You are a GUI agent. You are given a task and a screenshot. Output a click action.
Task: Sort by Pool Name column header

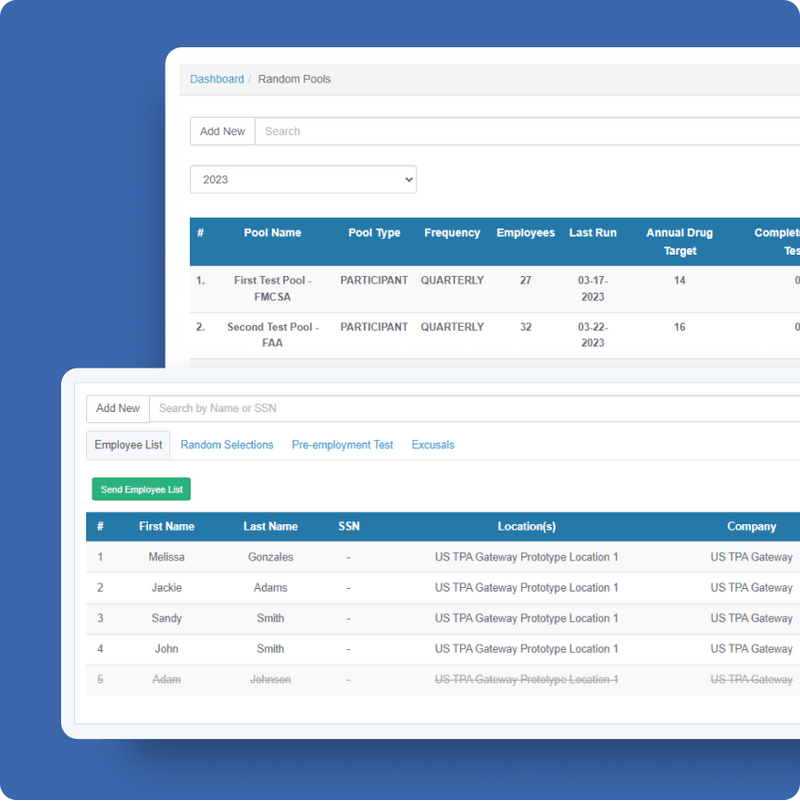click(272, 233)
